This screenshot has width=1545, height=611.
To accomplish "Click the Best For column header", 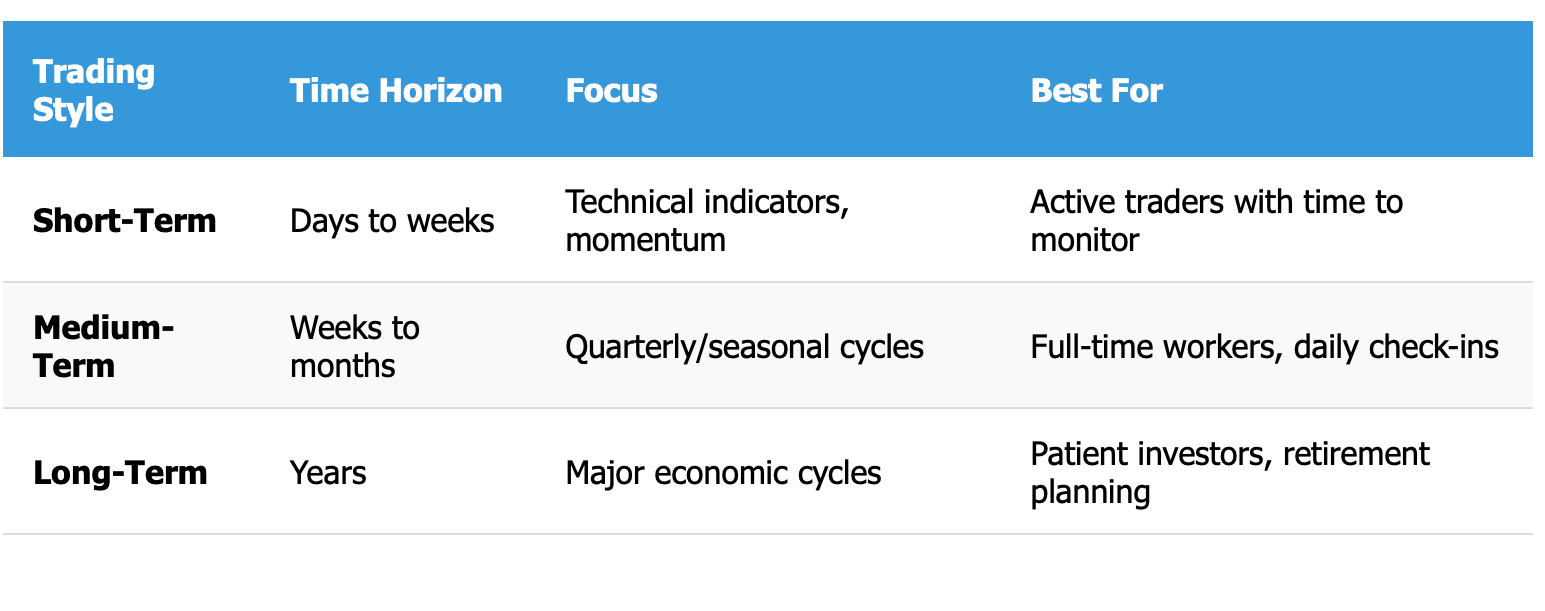I will click(x=1097, y=91).
